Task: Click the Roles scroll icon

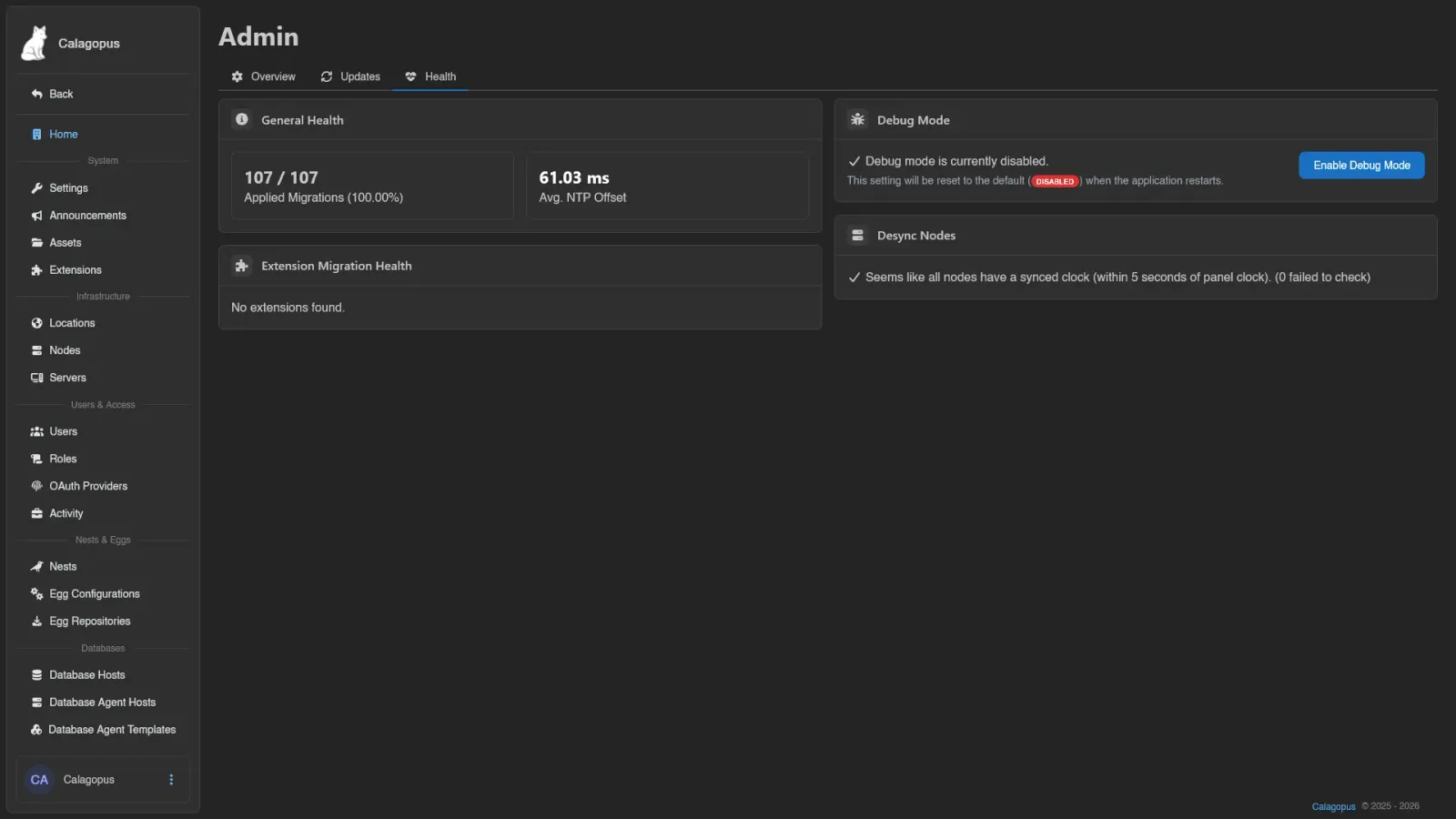Action: [x=37, y=459]
